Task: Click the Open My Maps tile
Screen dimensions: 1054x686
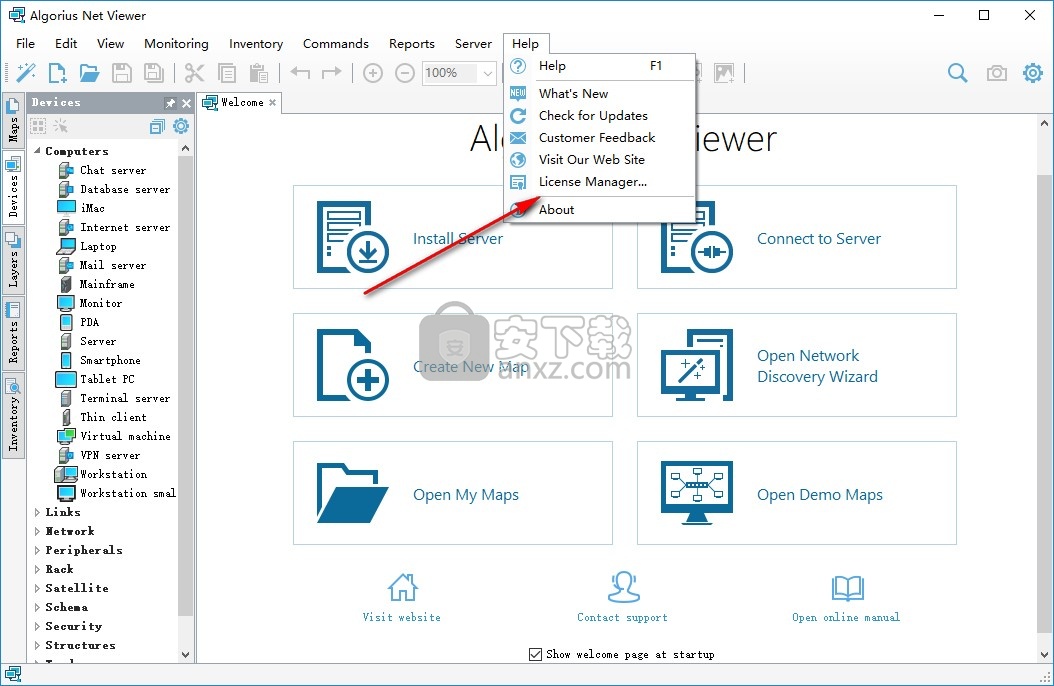Action: coord(452,492)
